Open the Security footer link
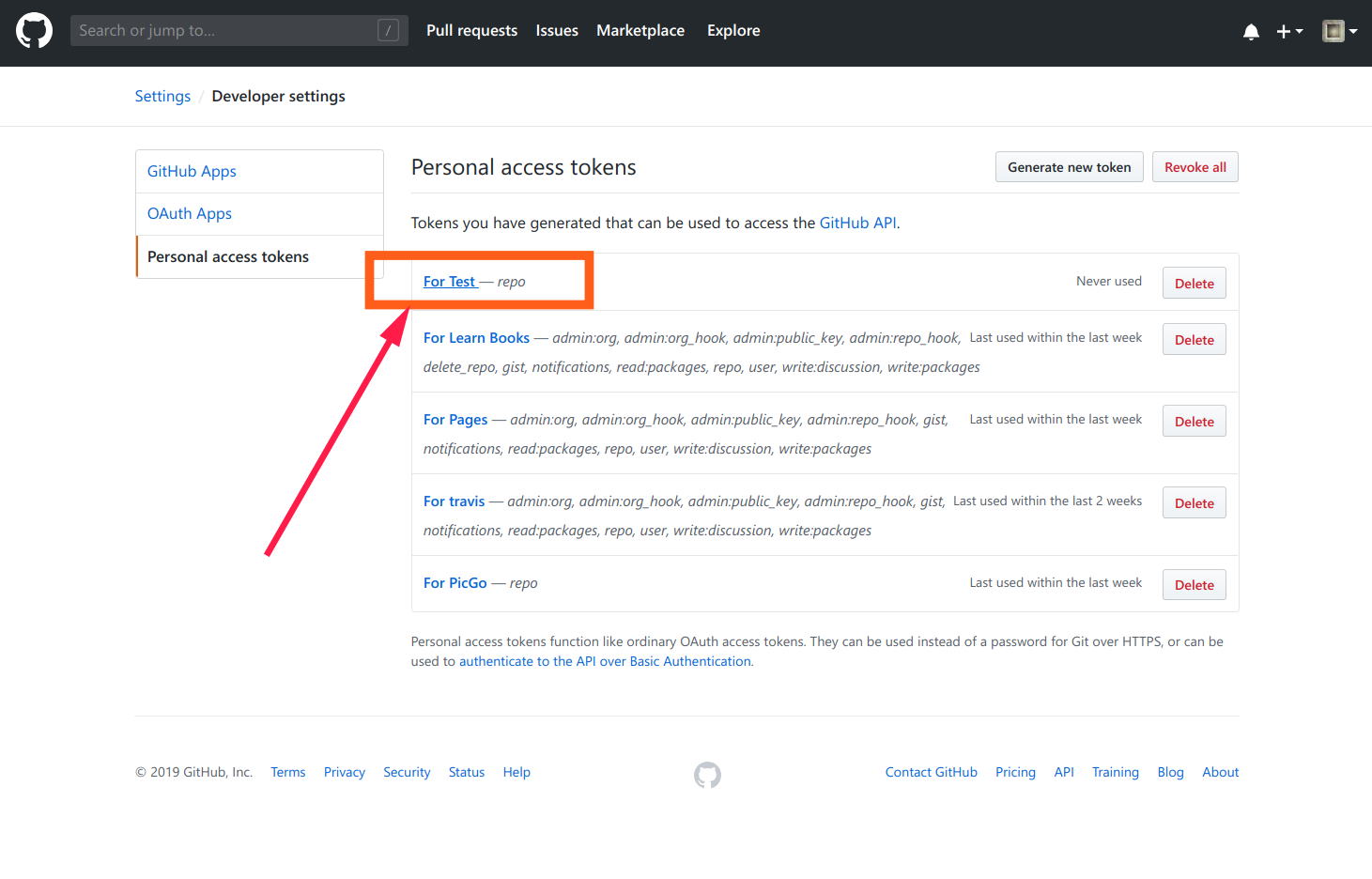This screenshot has width=1372, height=879. click(407, 772)
